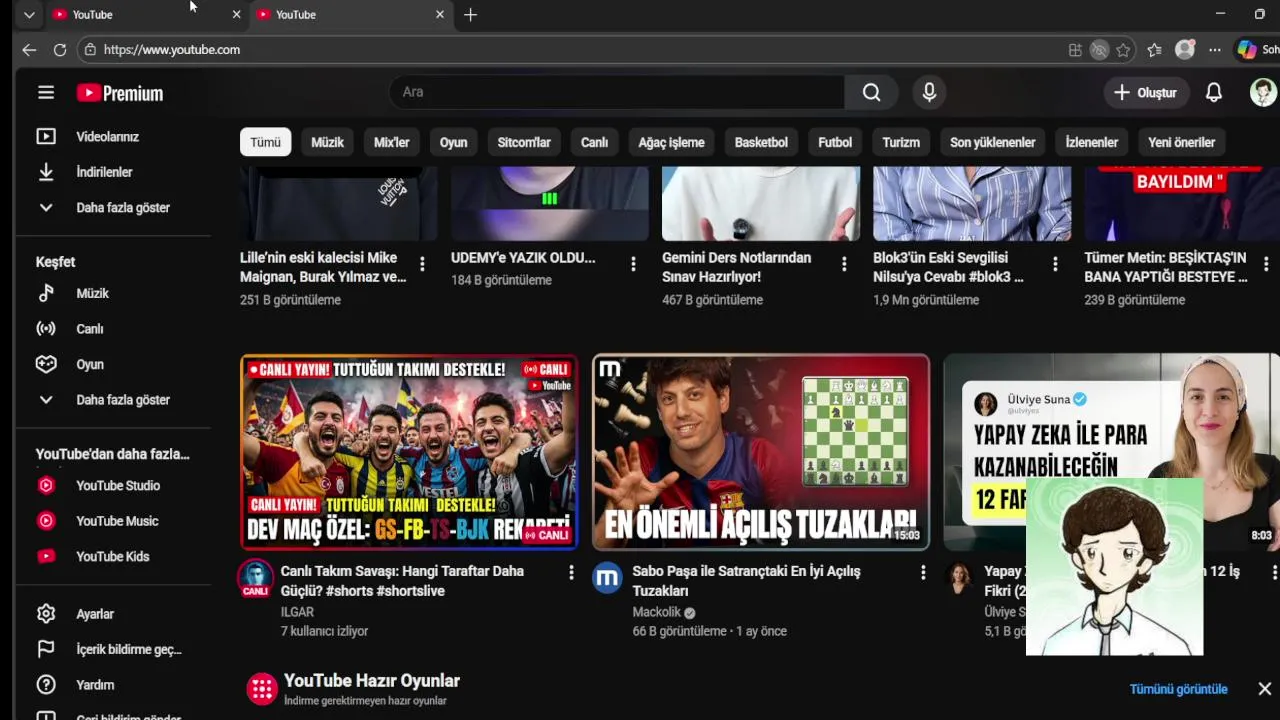The height and width of the screenshot is (720, 1280).
Task: Open options for Canlı Takım Savaşı video
Action: click(571, 572)
